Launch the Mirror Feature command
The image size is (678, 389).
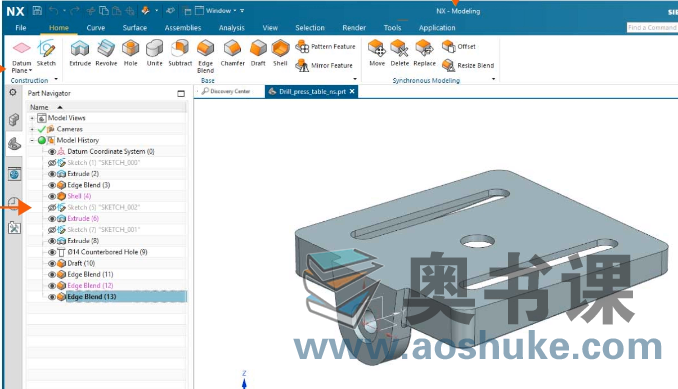(x=324, y=65)
